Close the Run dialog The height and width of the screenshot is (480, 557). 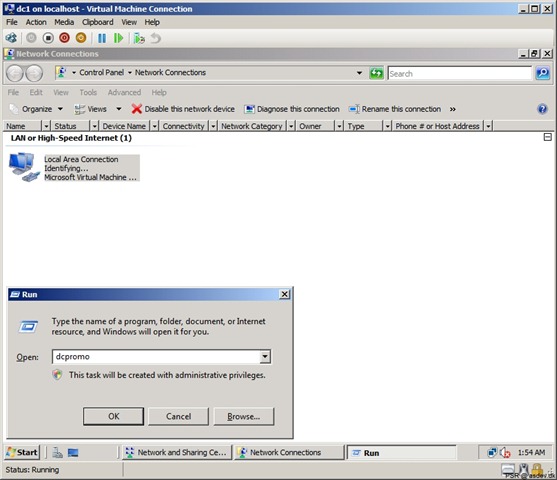click(285, 294)
